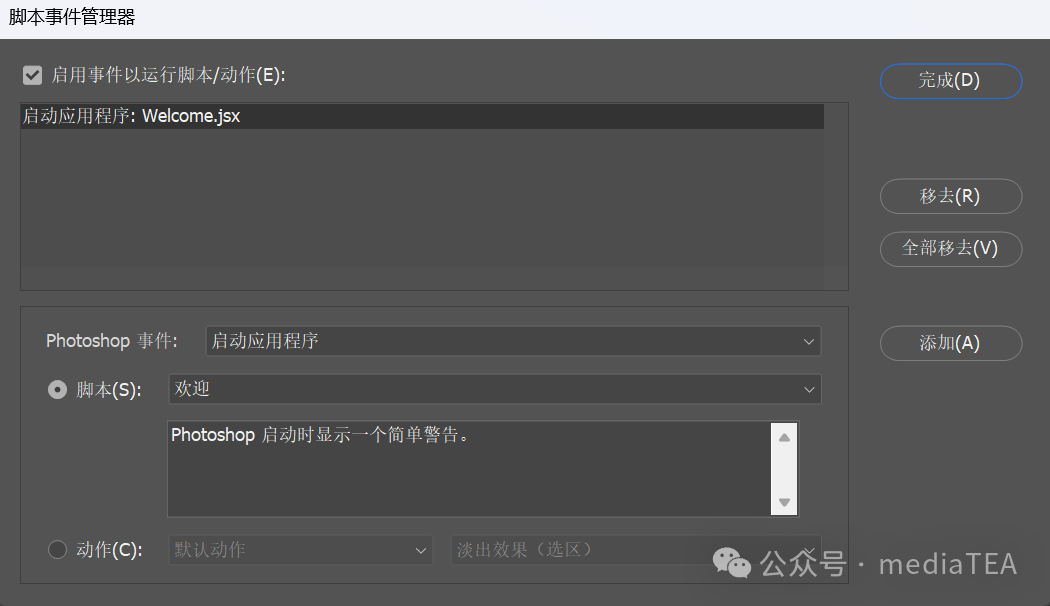Select the 脚本(S) radio button
Image resolution: width=1050 pixels, height=606 pixels.
(x=58, y=389)
